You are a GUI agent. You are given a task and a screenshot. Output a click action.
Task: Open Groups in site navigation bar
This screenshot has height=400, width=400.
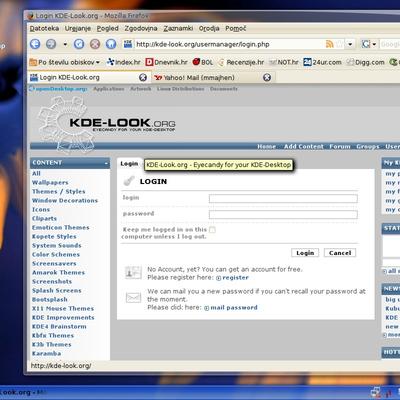[x=368, y=146]
